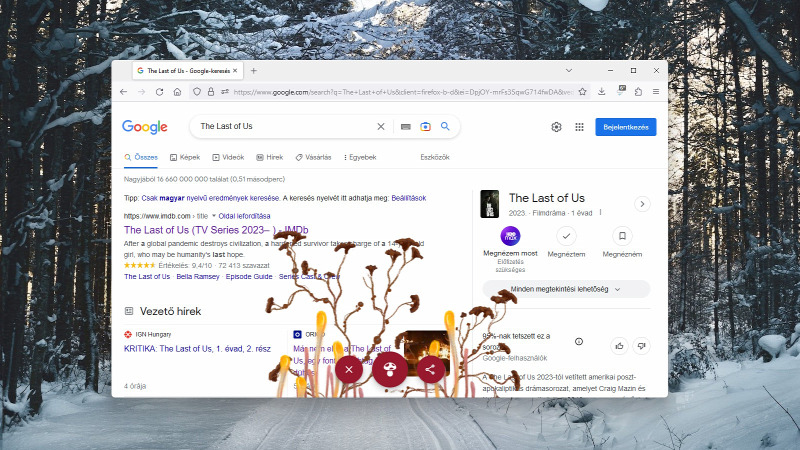Search by image with the camera icon
Screen dimensions: 800x450
point(426,127)
